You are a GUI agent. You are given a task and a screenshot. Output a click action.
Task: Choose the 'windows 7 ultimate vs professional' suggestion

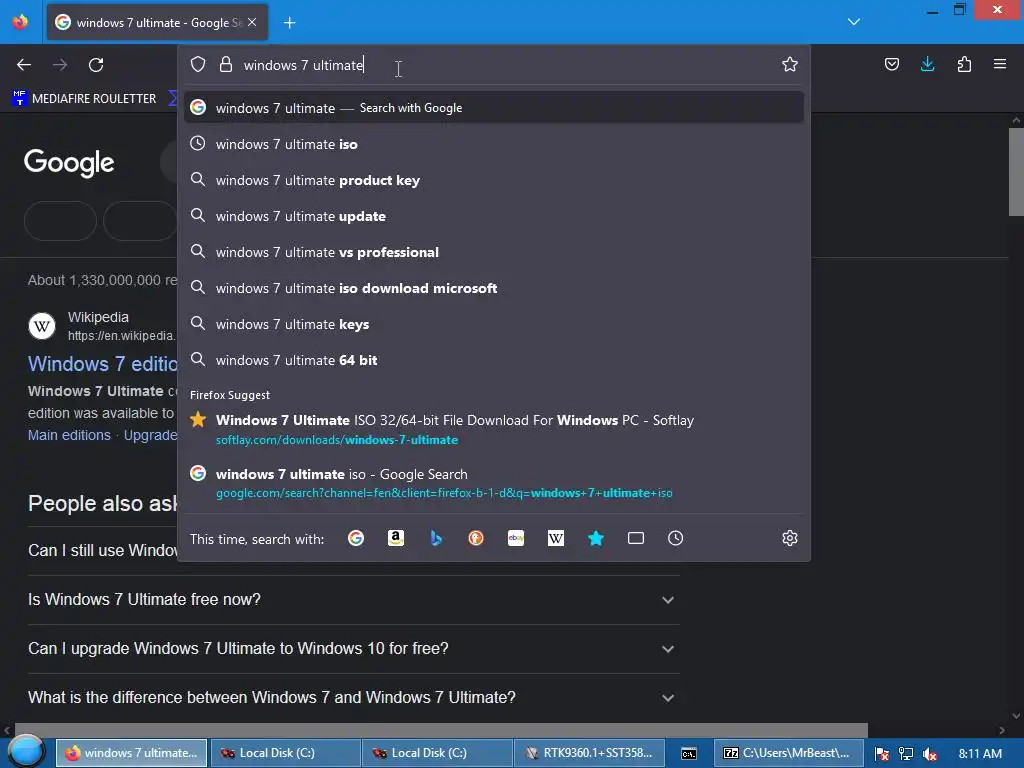point(494,252)
